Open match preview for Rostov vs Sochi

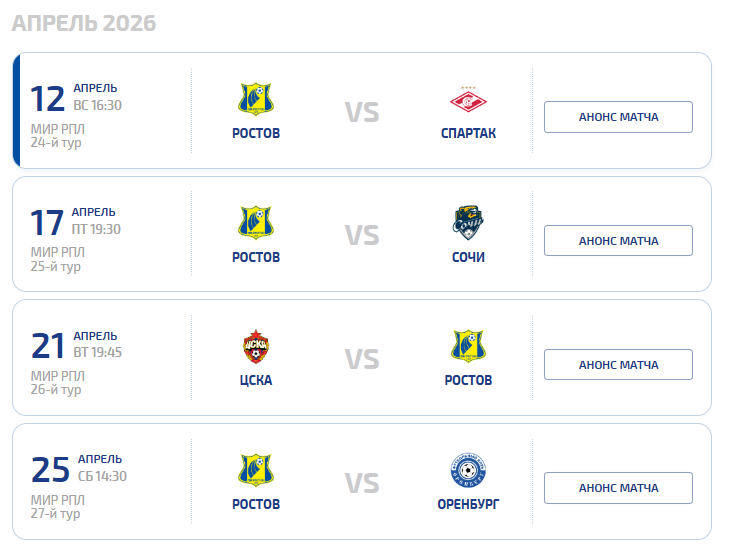tap(618, 241)
